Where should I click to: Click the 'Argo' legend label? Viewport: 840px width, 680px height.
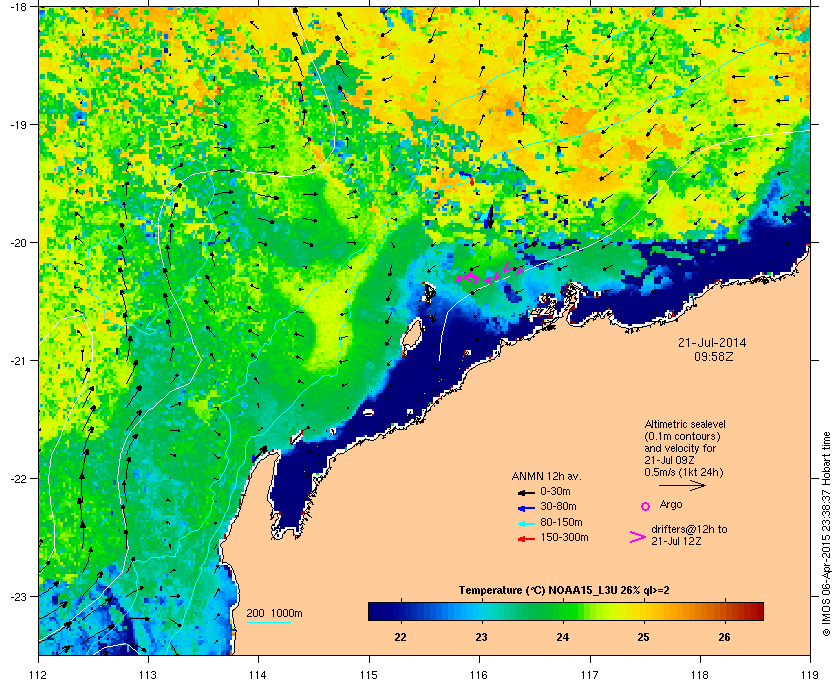point(671,505)
